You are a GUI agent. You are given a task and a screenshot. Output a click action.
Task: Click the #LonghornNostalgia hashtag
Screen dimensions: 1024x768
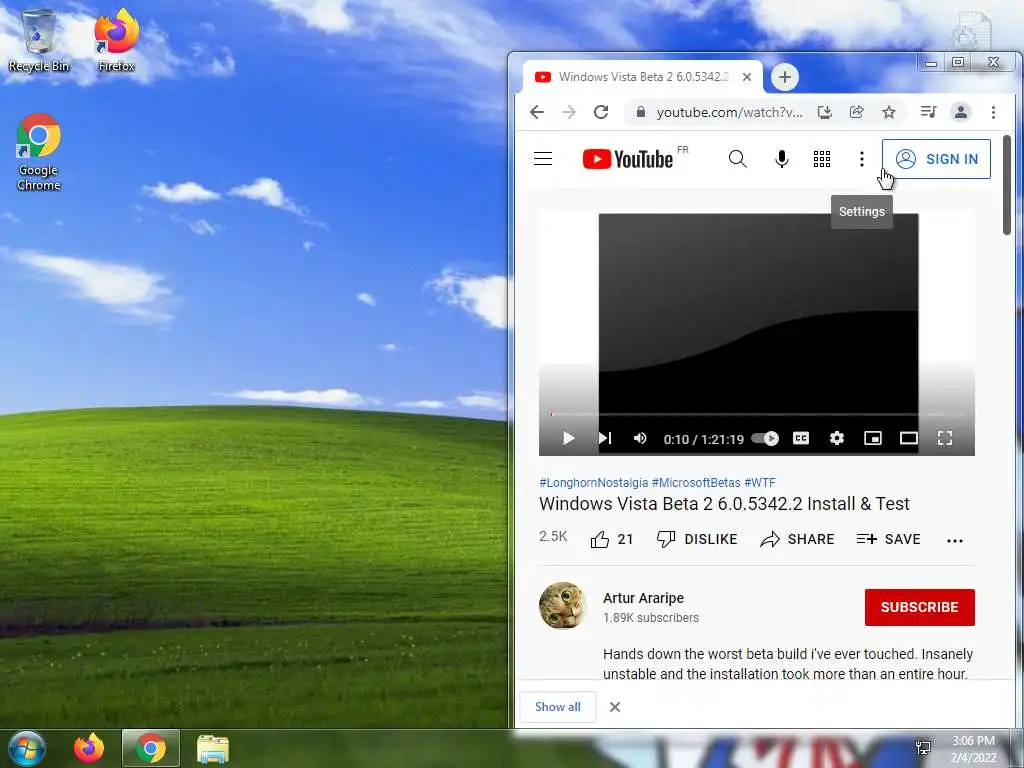[594, 483]
